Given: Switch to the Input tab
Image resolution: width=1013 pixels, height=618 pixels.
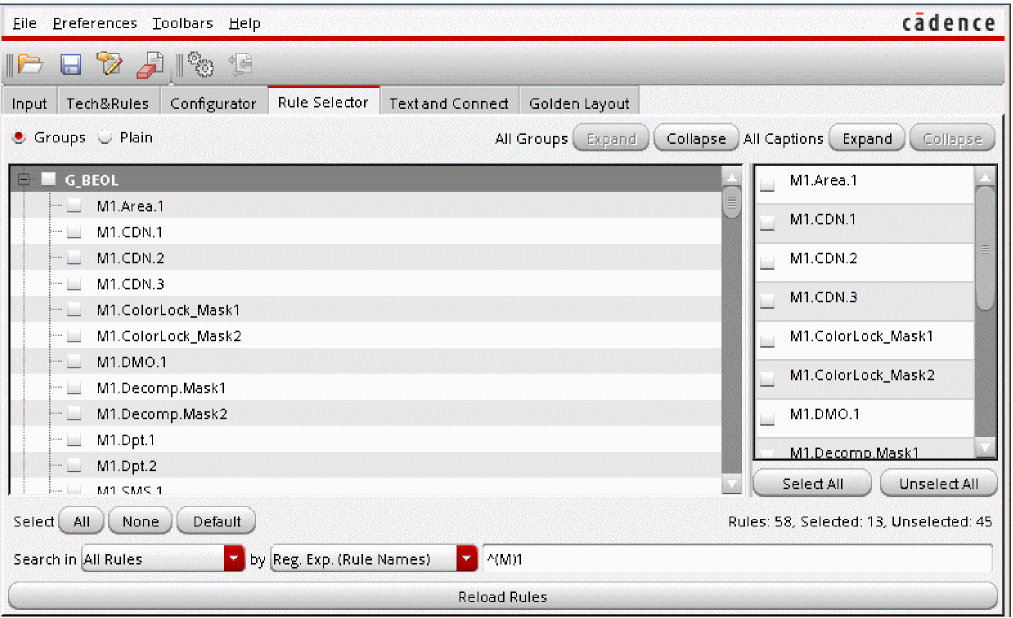Looking at the screenshot, I should (x=29, y=103).
